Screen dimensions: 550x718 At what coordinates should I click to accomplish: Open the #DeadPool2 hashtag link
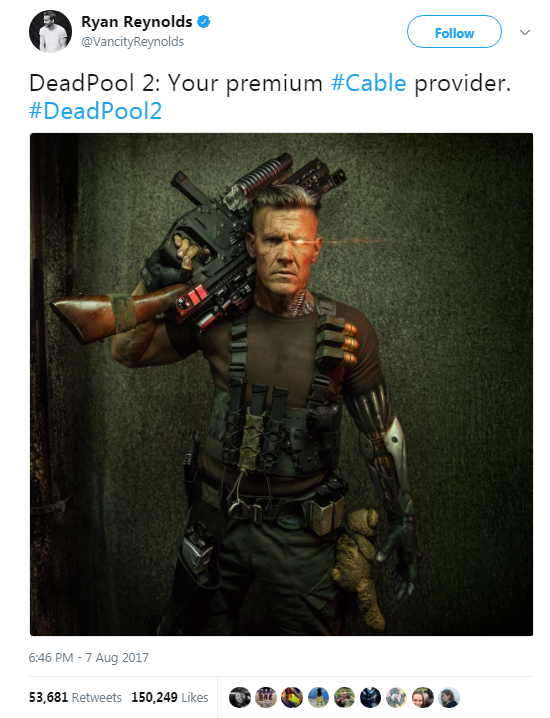[95, 111]
